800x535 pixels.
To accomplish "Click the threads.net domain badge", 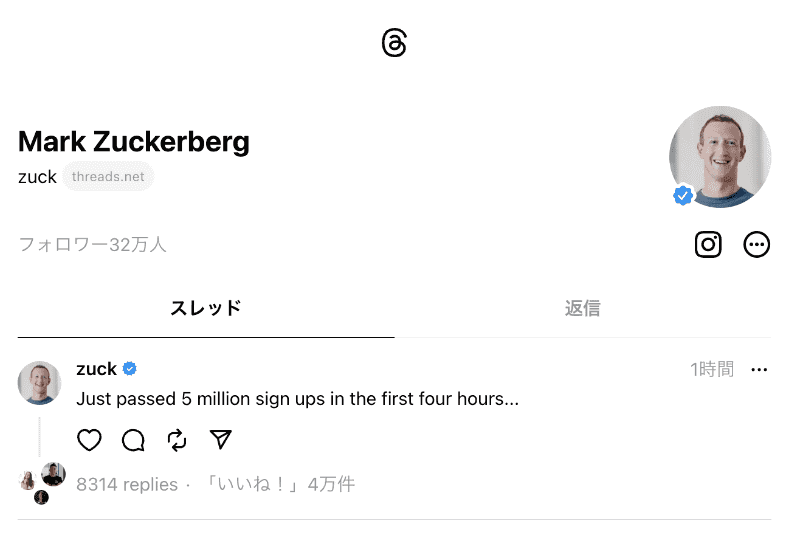I will [108, 177].
